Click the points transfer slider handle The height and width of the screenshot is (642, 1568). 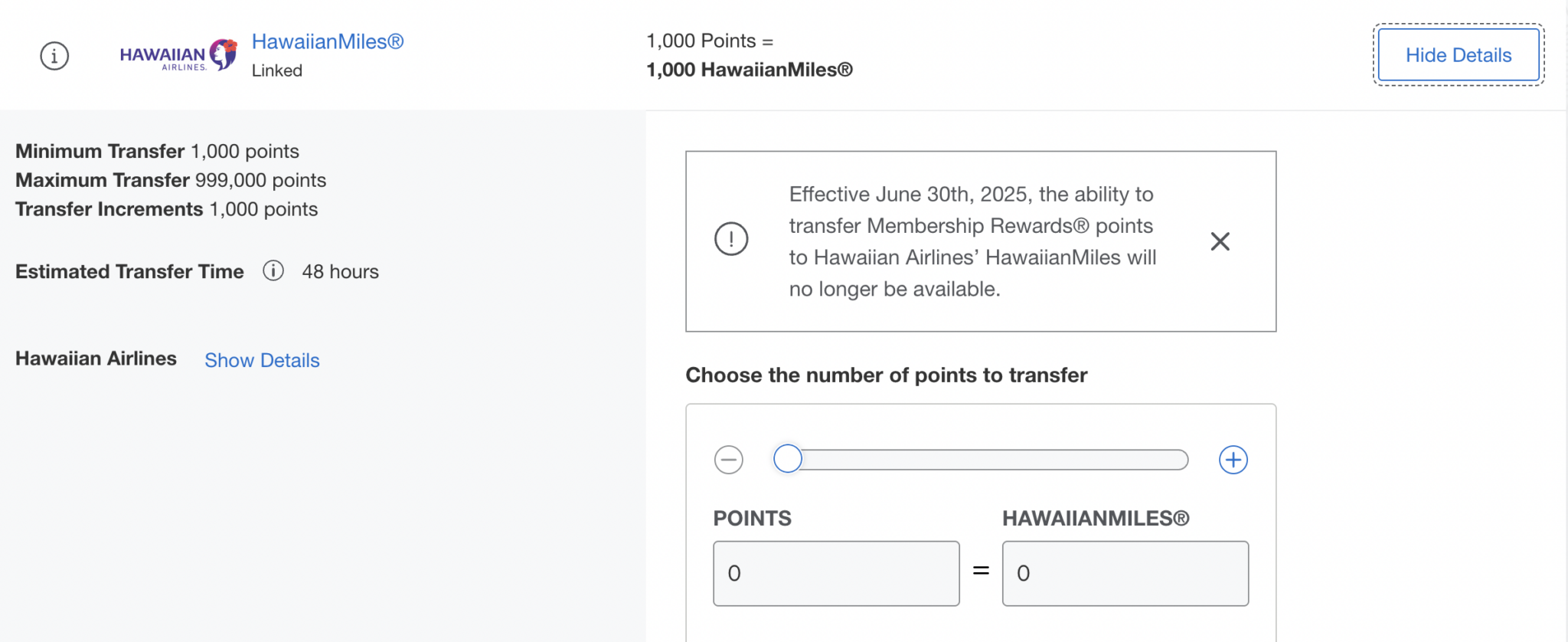click(x=788, y=459)
